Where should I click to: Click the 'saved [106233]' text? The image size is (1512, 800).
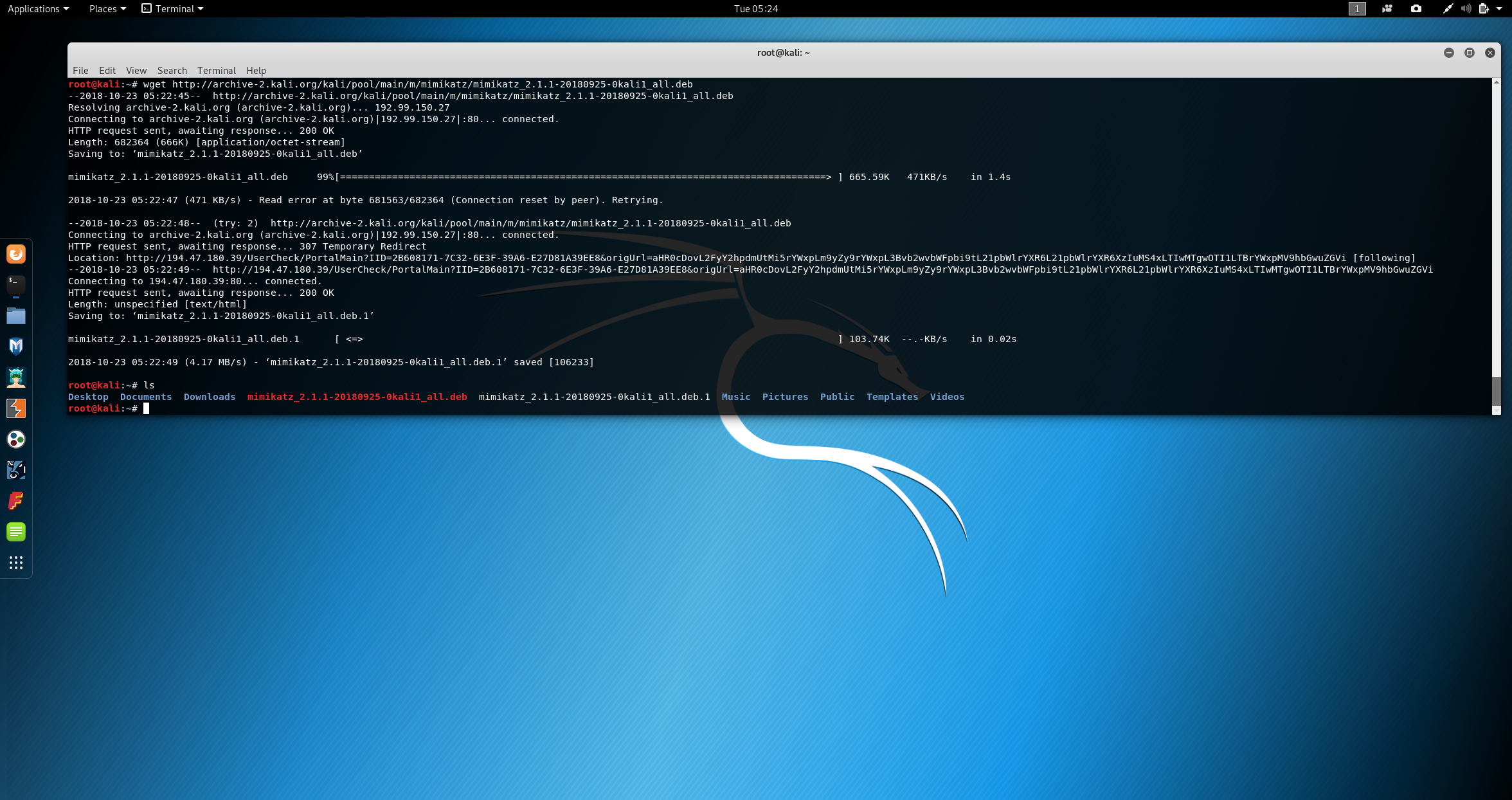click(x=554, y=362)
